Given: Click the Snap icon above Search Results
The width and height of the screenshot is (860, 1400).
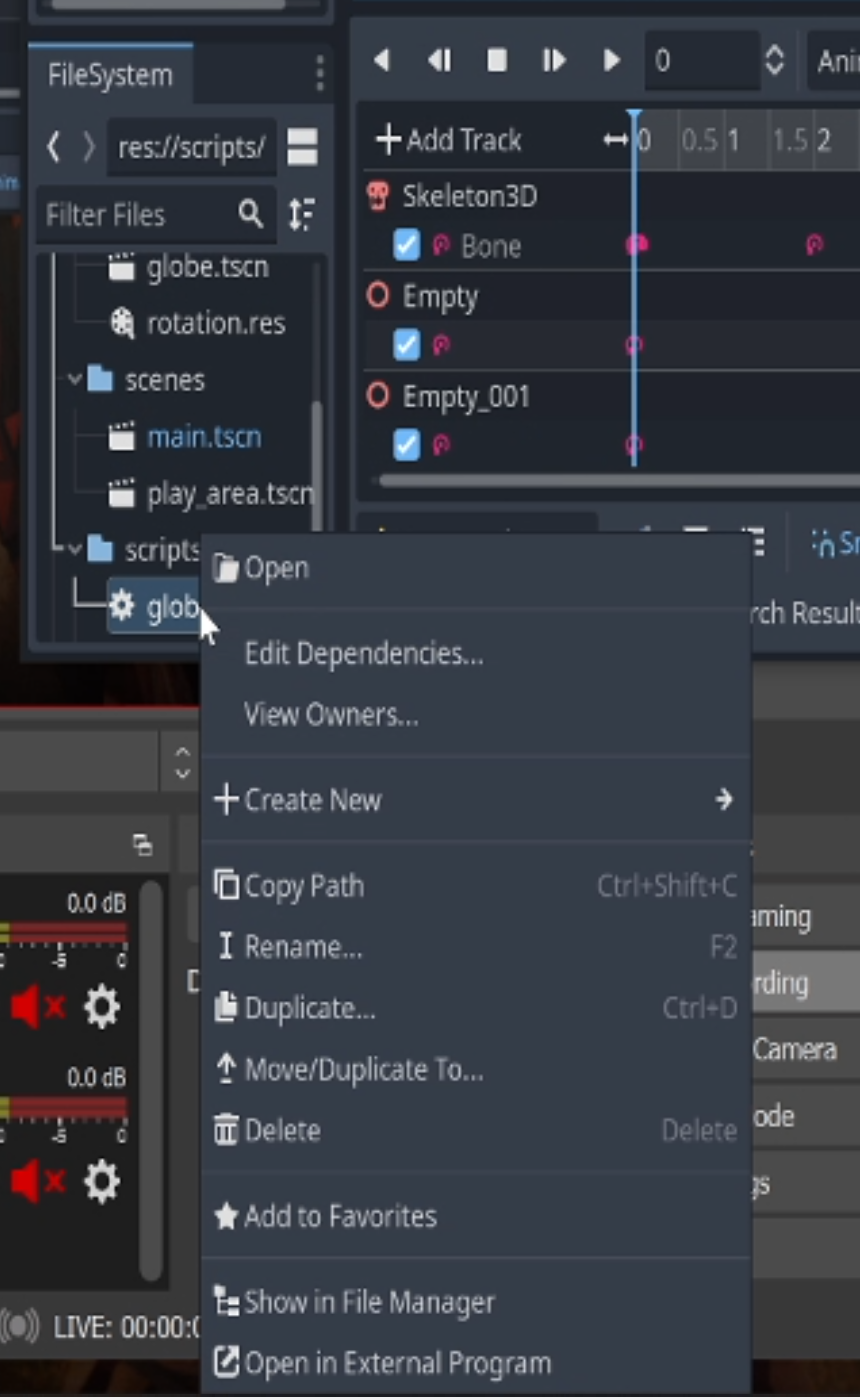Looking at the screenshot, I should (824, 543).
